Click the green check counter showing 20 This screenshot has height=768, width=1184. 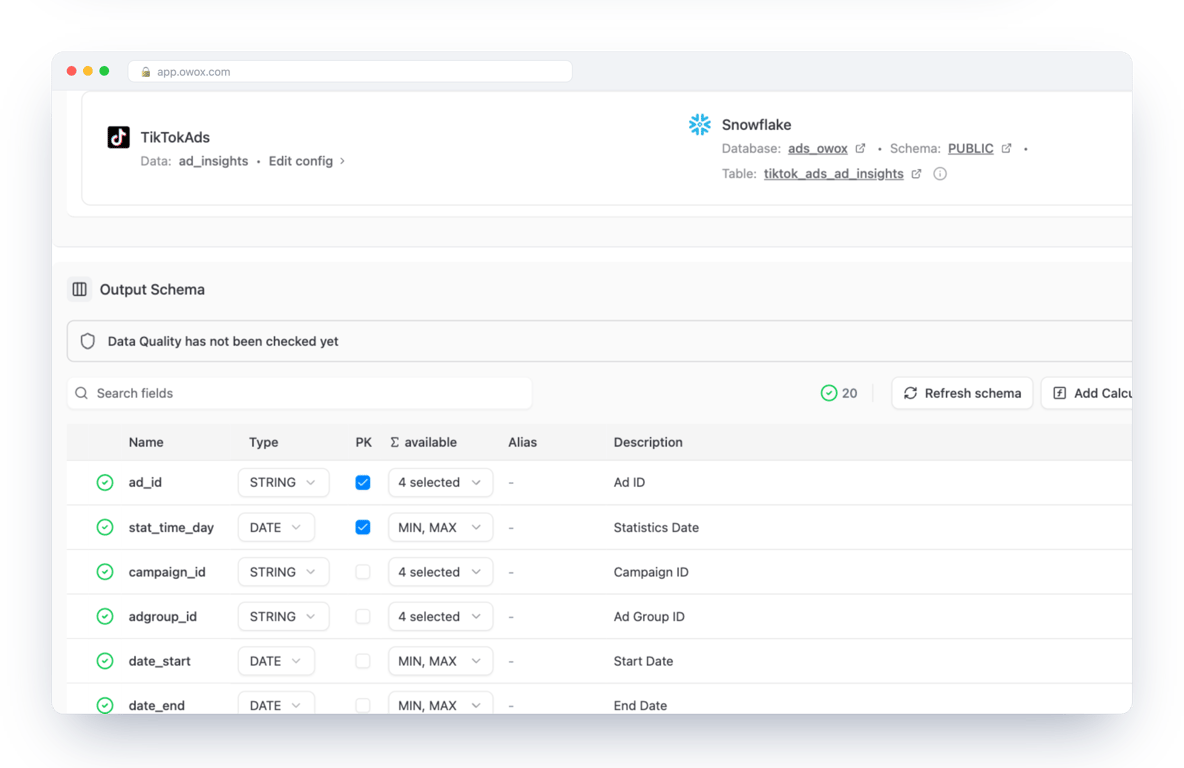pos(839,393)
